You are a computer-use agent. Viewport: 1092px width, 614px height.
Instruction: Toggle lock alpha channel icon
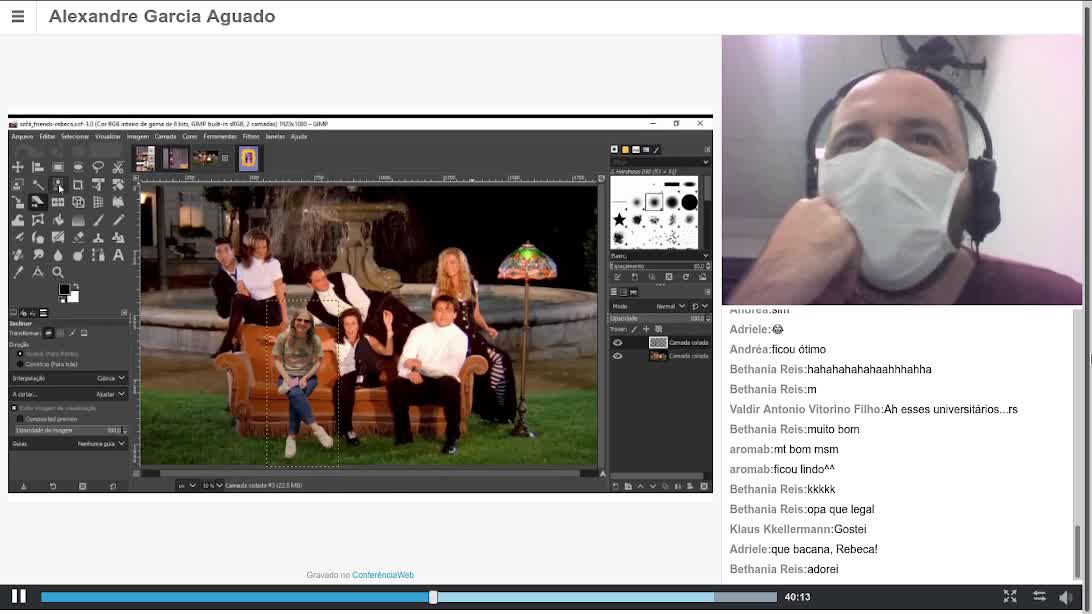(658, 329)
